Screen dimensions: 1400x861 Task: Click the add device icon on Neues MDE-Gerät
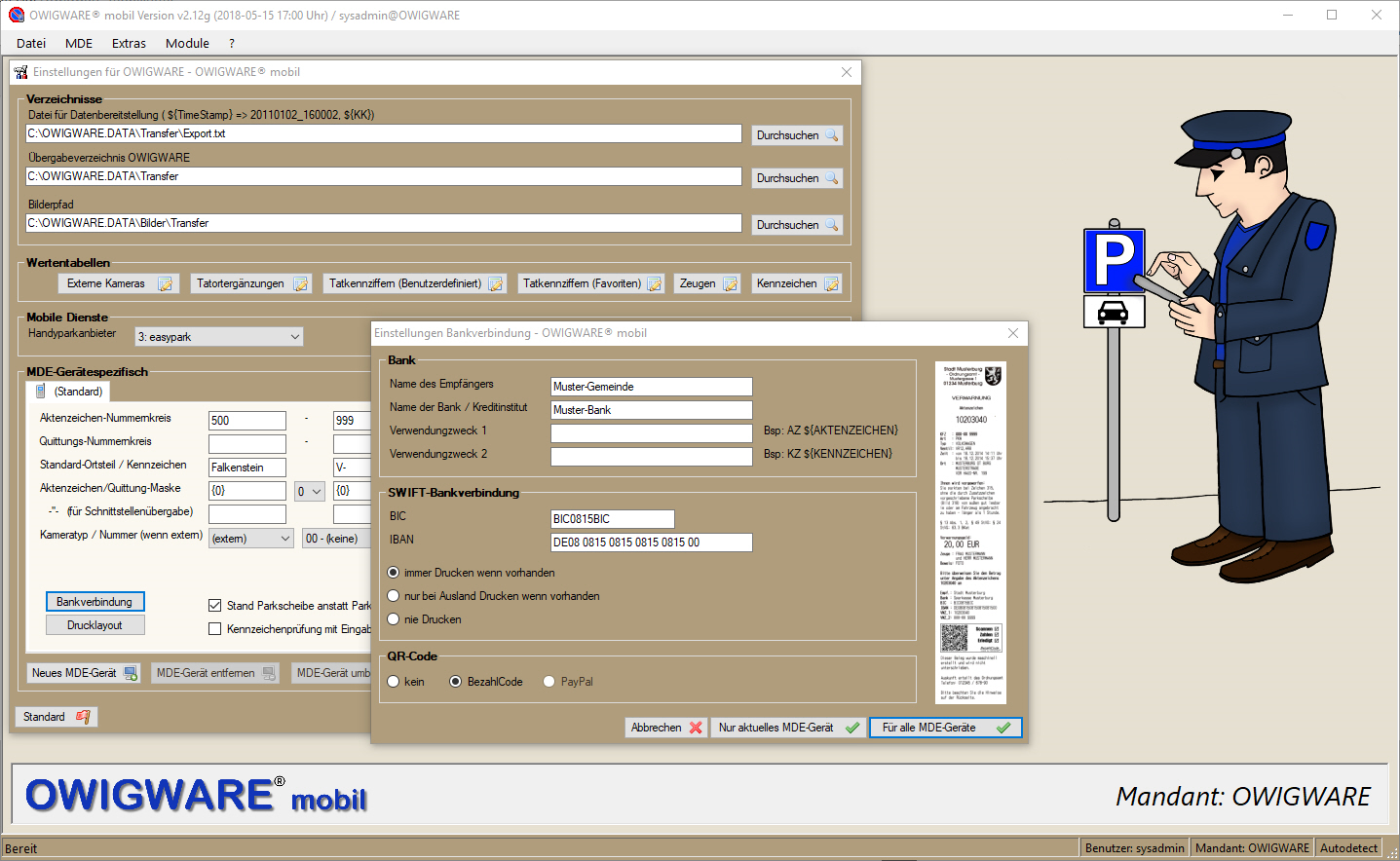point(131,673)
